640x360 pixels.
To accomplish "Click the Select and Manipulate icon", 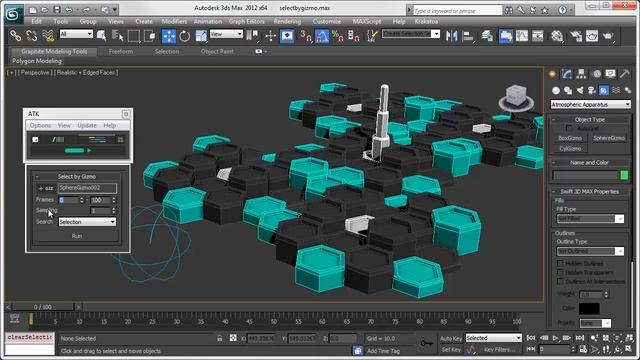I will (x=270, y=36).
